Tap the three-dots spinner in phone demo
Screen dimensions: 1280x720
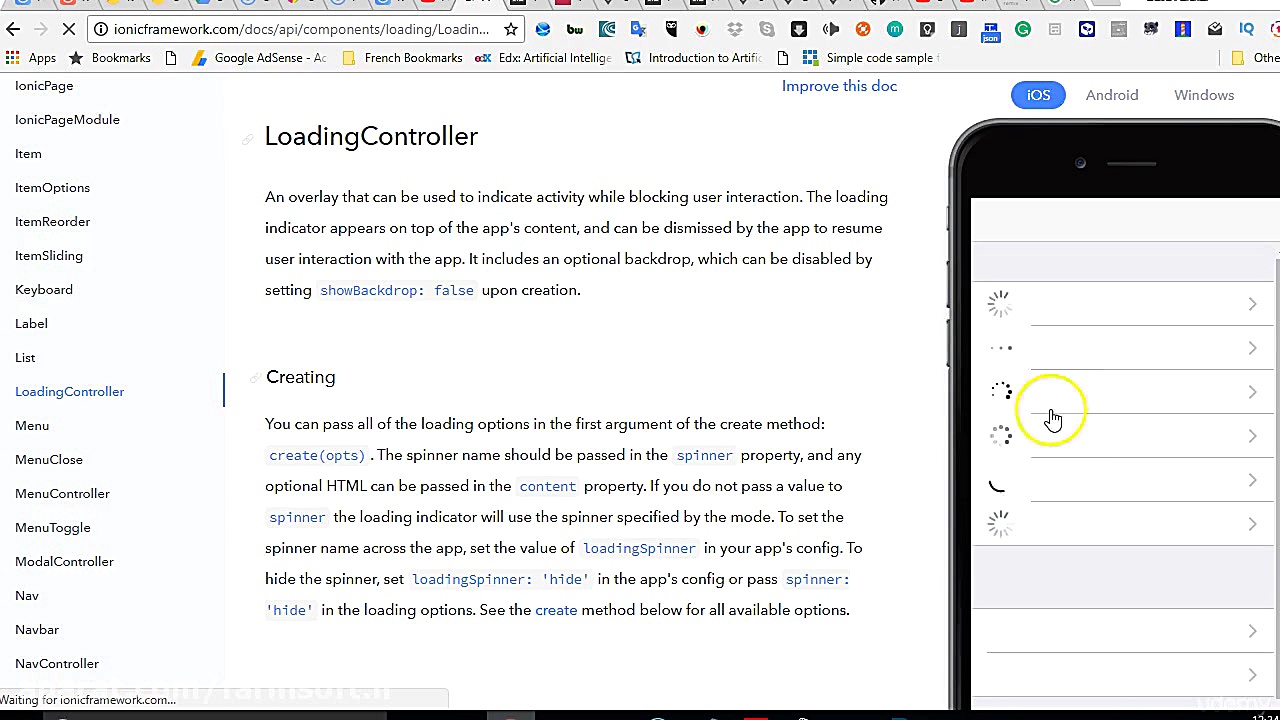pyautogui.click(x=1001, y=348)
